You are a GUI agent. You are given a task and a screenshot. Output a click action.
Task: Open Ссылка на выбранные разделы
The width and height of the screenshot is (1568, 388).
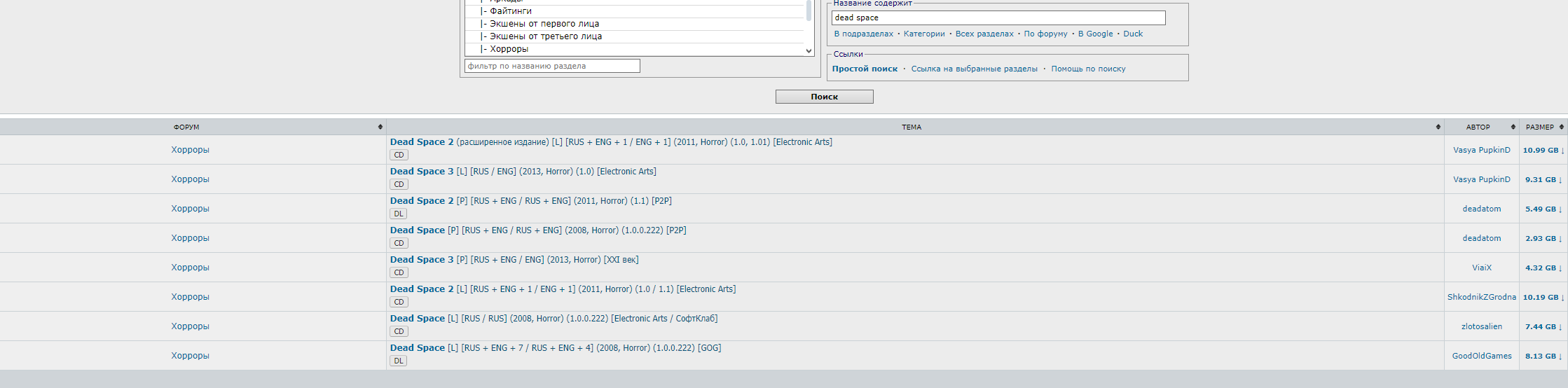974,69
